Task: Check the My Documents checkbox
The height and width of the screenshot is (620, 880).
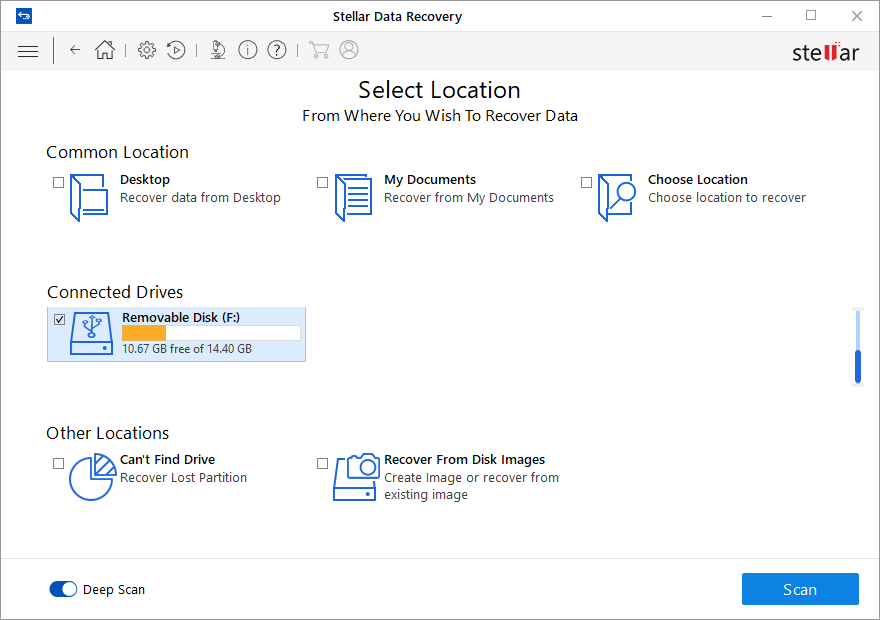Action: coord(322,182)
